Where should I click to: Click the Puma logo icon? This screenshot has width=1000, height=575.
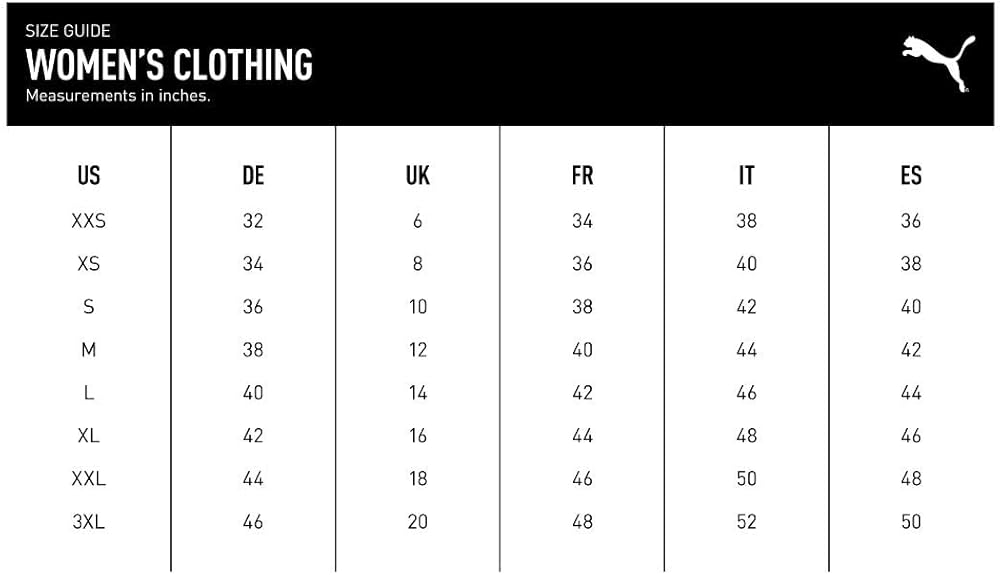[x=938, y=63]
